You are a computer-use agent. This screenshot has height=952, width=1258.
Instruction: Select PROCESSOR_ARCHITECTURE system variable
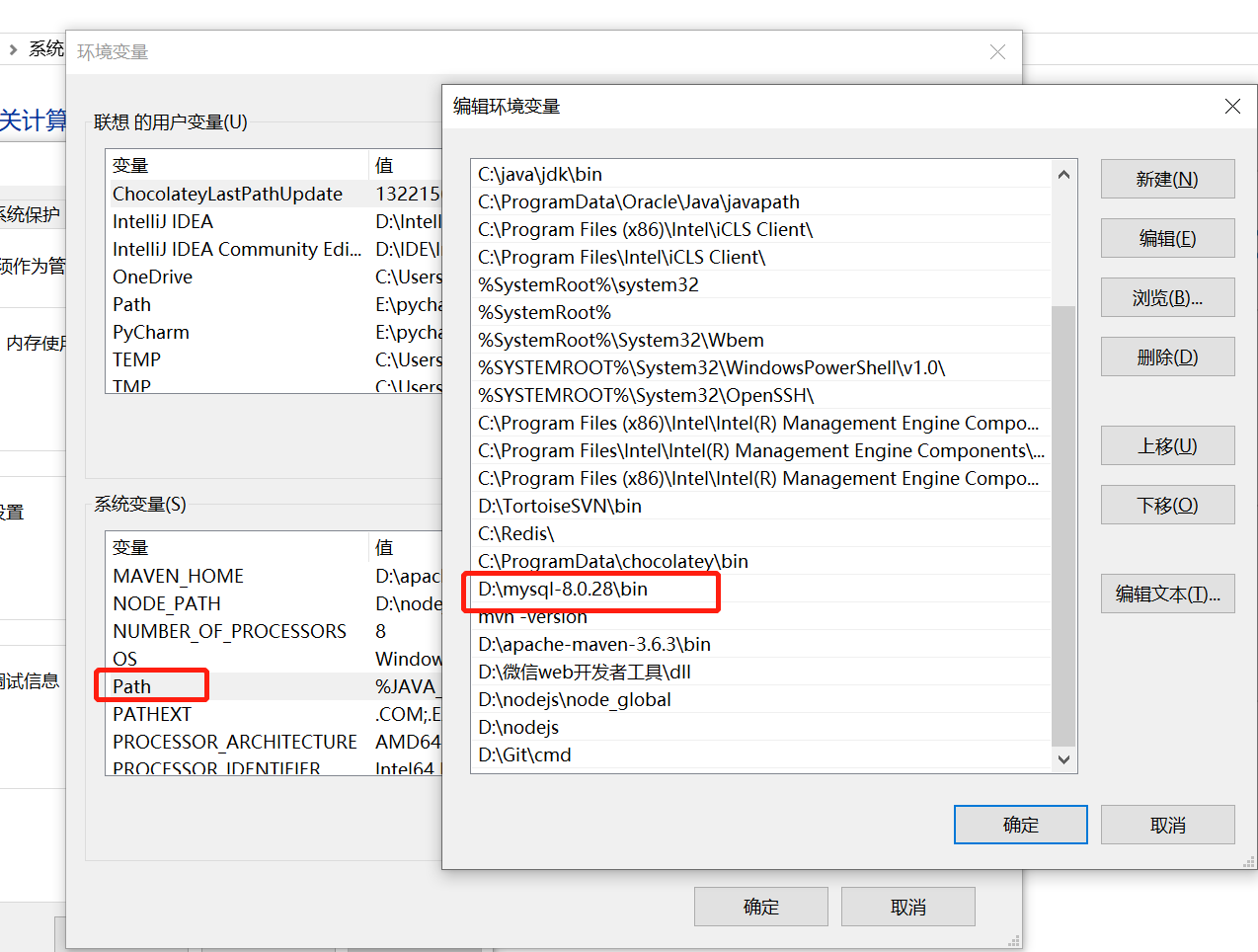pyautogui.click(x=274, y=742)
